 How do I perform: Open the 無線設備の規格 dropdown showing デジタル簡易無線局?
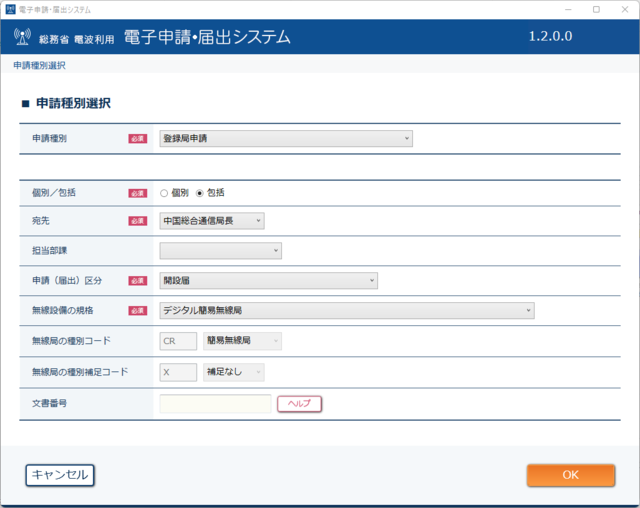tap(347, 311)
